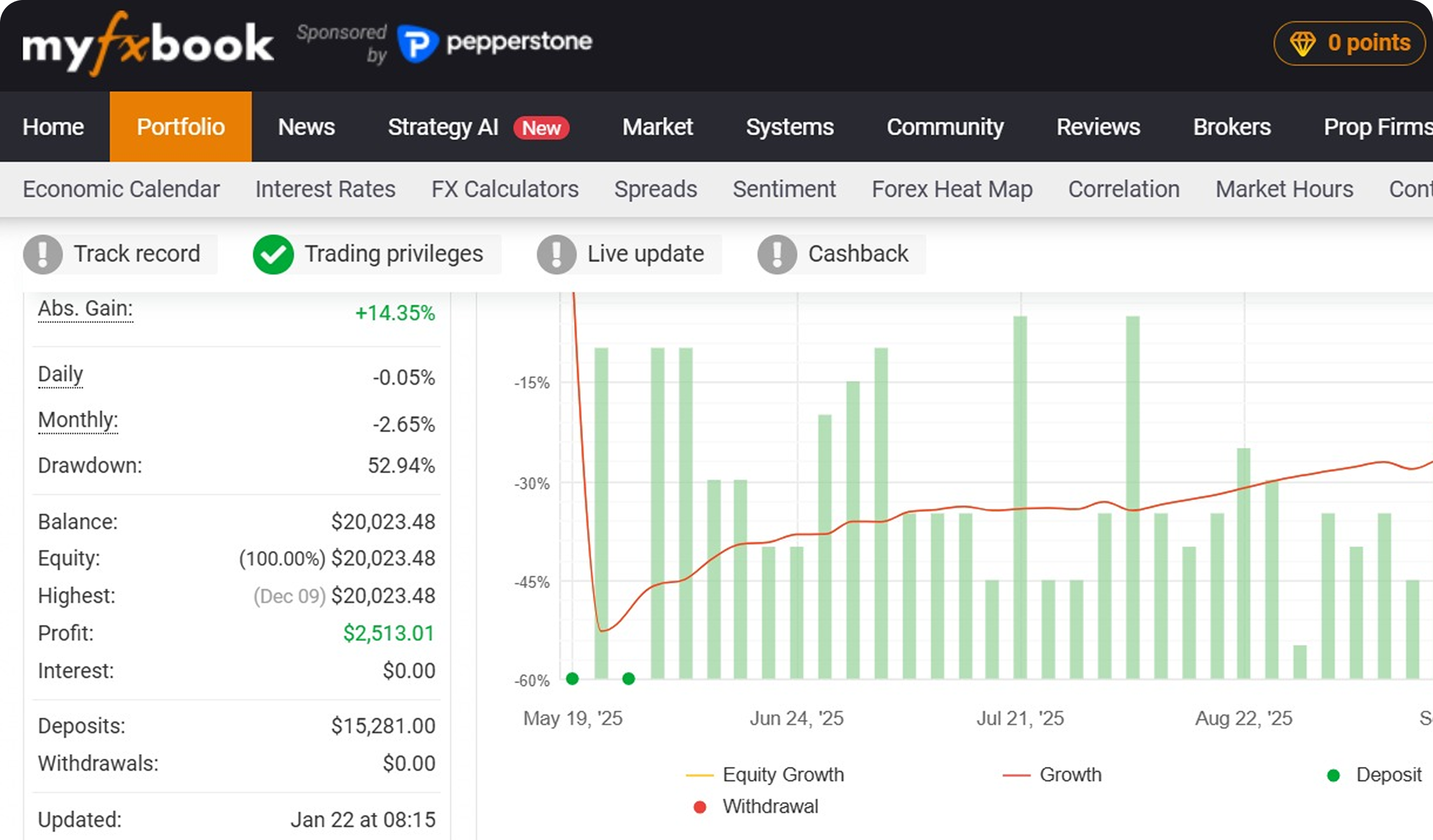The height and width of the screenshot is (840, 1433).
Task: Click the Cashback warning icon
Action: (777, 254)
